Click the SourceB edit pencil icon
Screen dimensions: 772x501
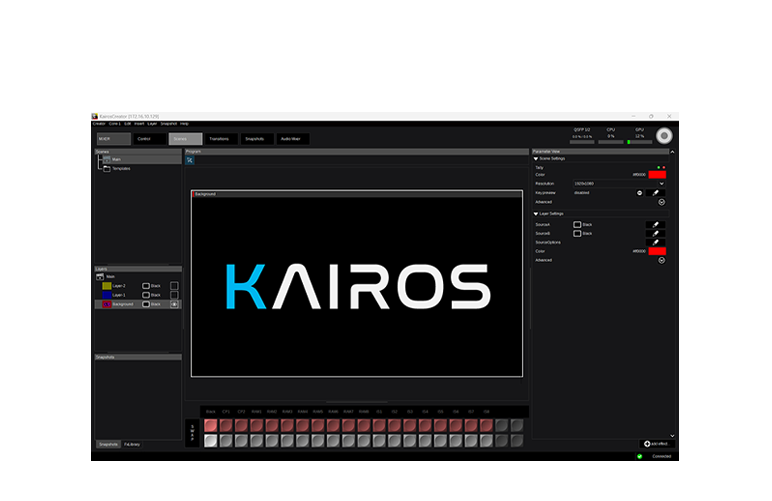coord(656,233)
